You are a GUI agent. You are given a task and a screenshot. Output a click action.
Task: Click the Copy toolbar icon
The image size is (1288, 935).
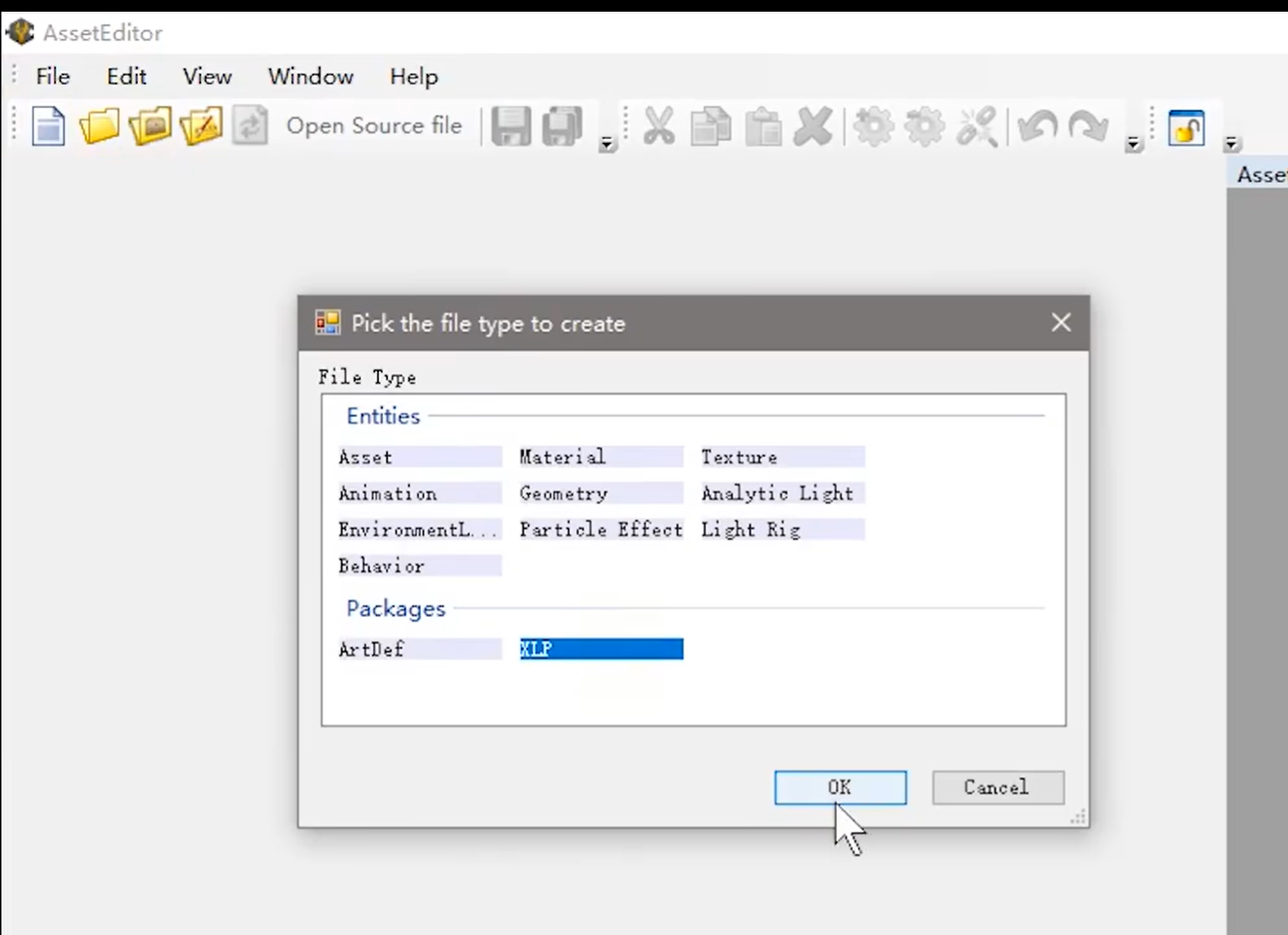[x=711, y=126]
